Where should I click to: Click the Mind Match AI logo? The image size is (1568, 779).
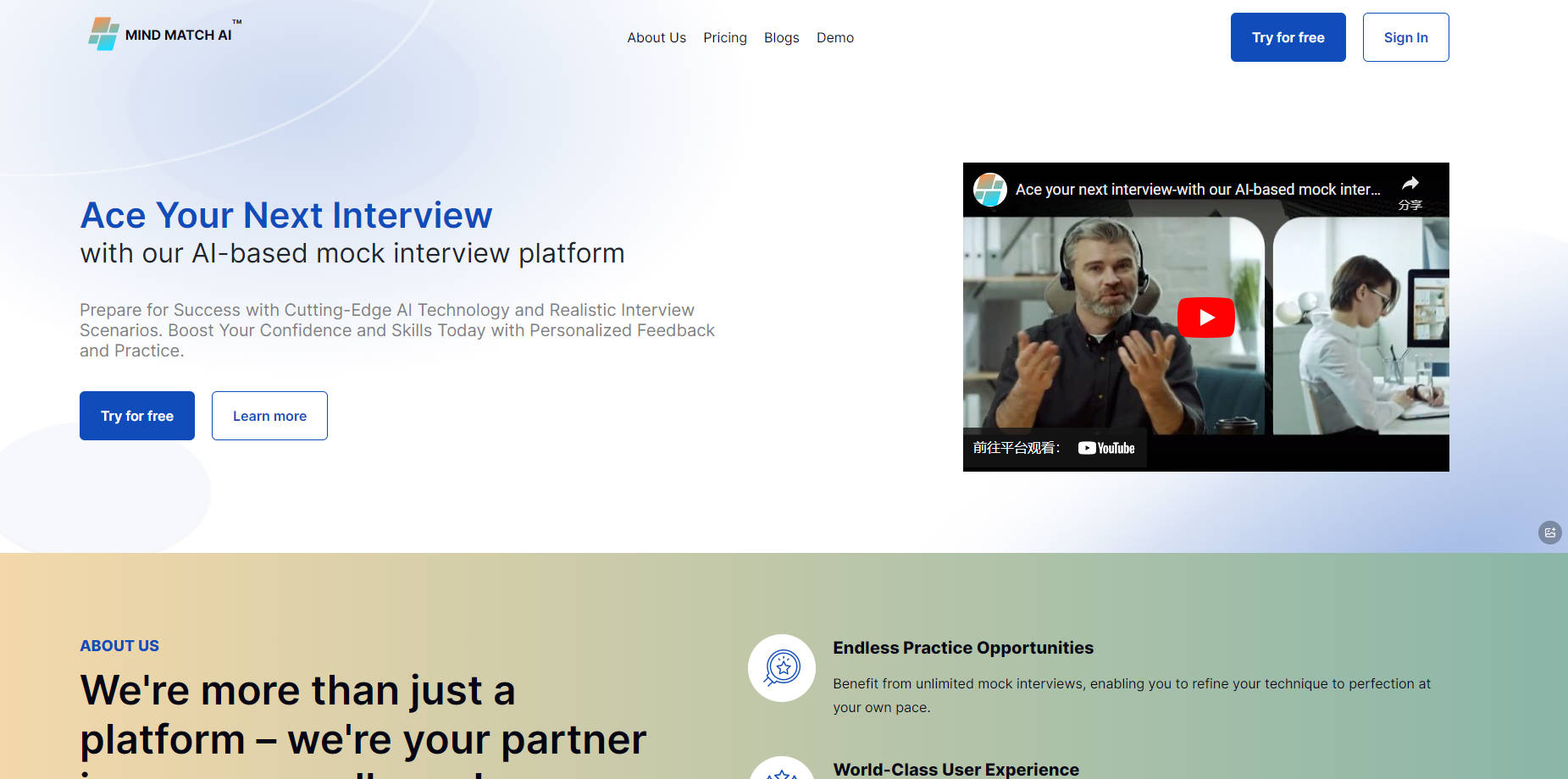(x=164, y=34)
